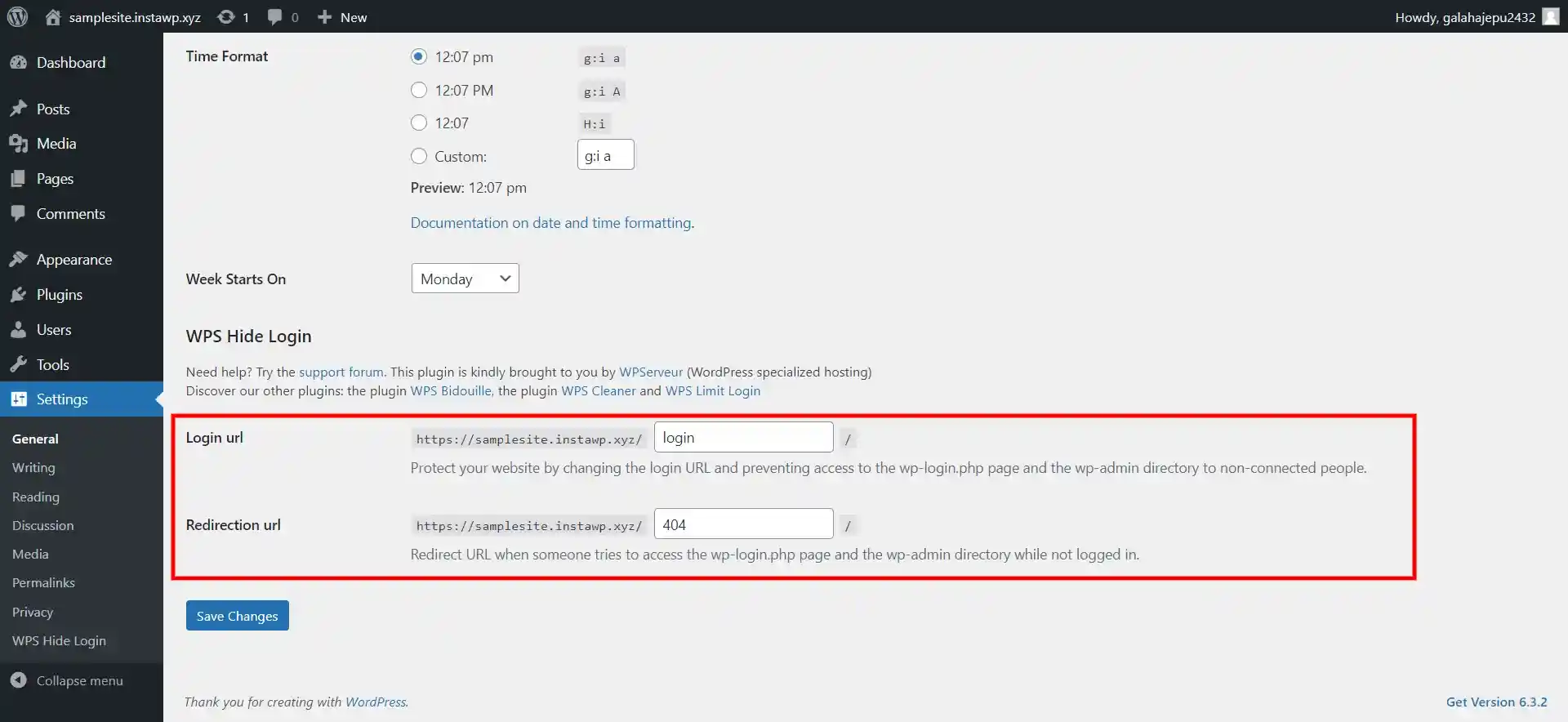
Task: Open the Users menu
Action: click(82, 329)
